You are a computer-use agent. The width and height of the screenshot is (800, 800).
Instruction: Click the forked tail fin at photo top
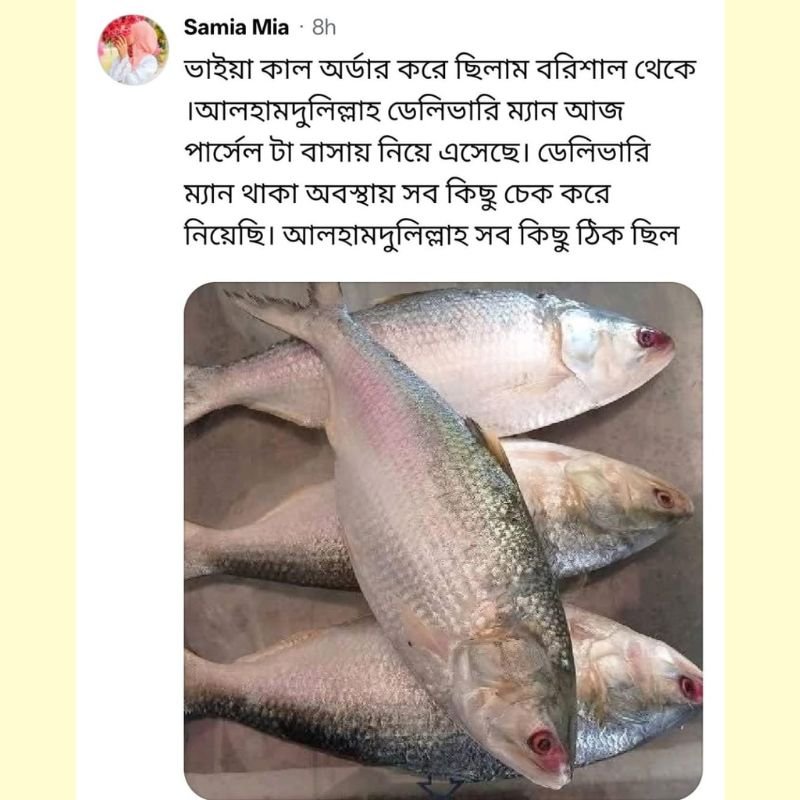(x=286, y=305)
